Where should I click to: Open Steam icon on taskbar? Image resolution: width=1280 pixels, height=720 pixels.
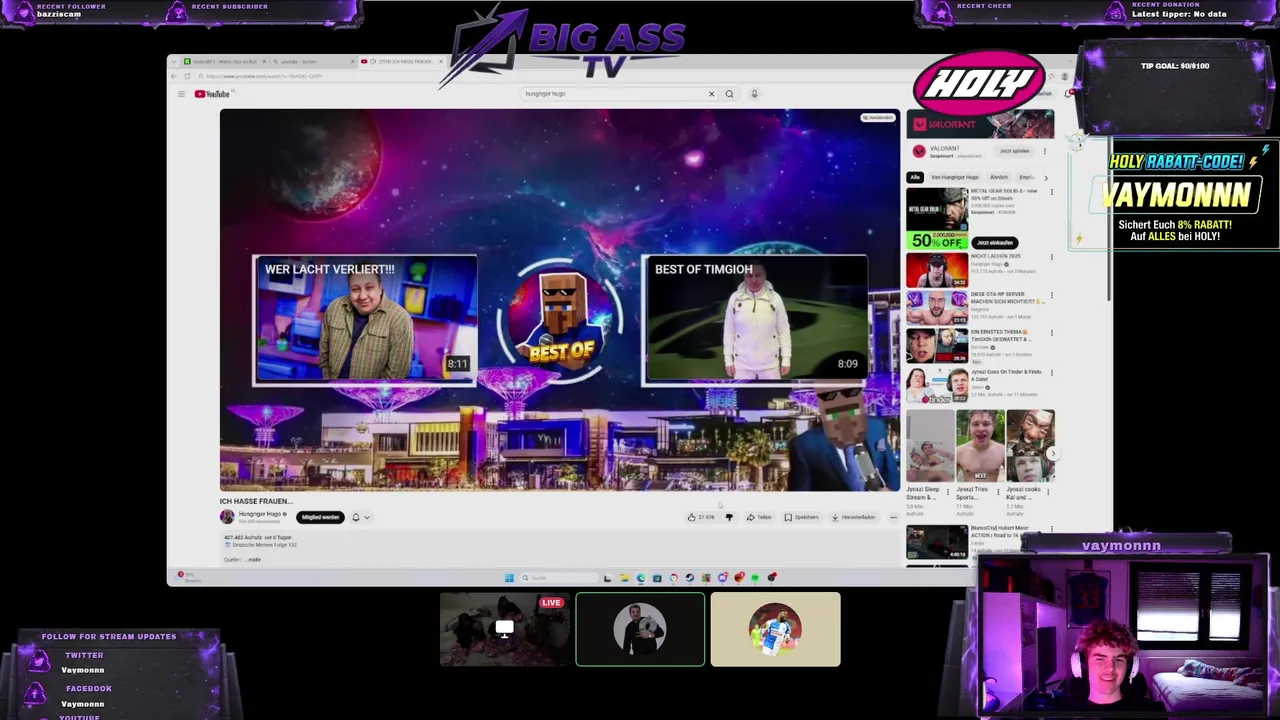pos(689,578)
